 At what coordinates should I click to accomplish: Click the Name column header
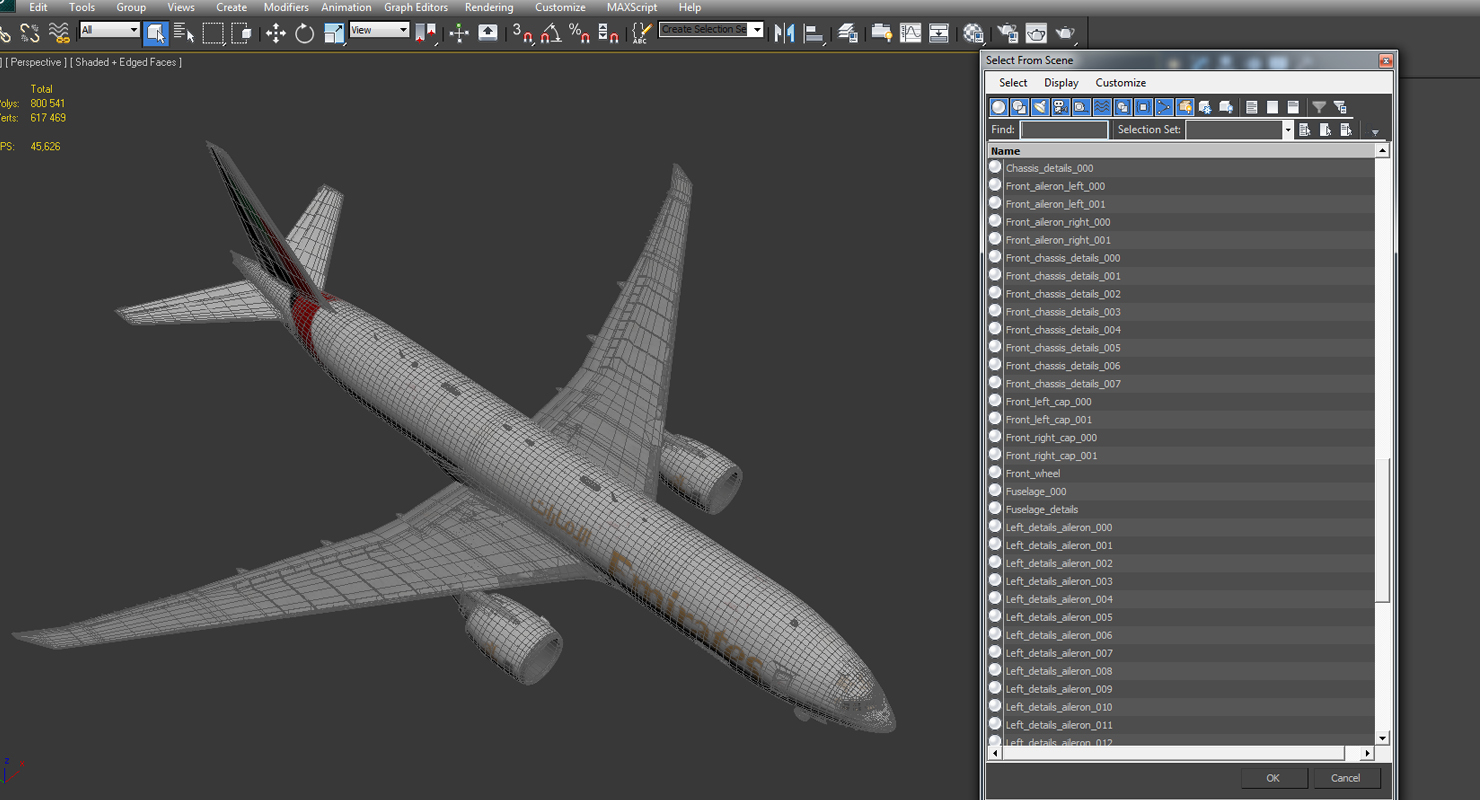1181,151
